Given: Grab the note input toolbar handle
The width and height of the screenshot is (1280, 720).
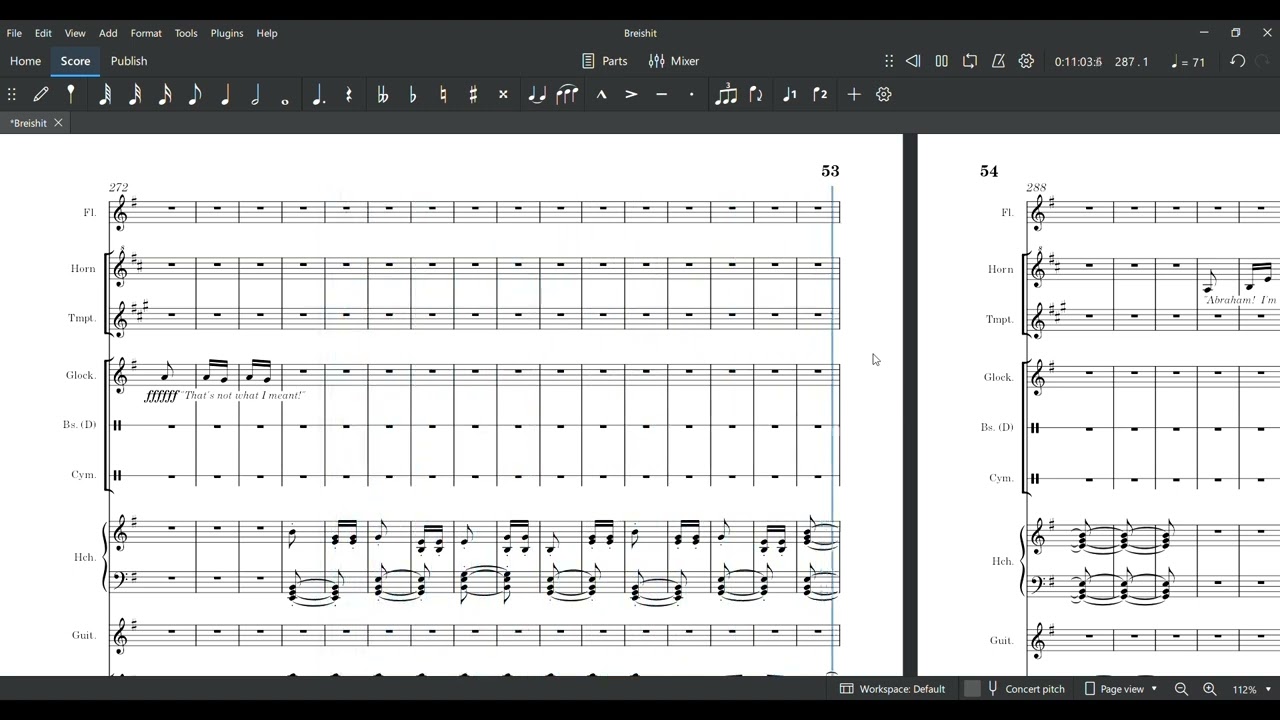Looking at the screenshot, I should tap(12, 94).
